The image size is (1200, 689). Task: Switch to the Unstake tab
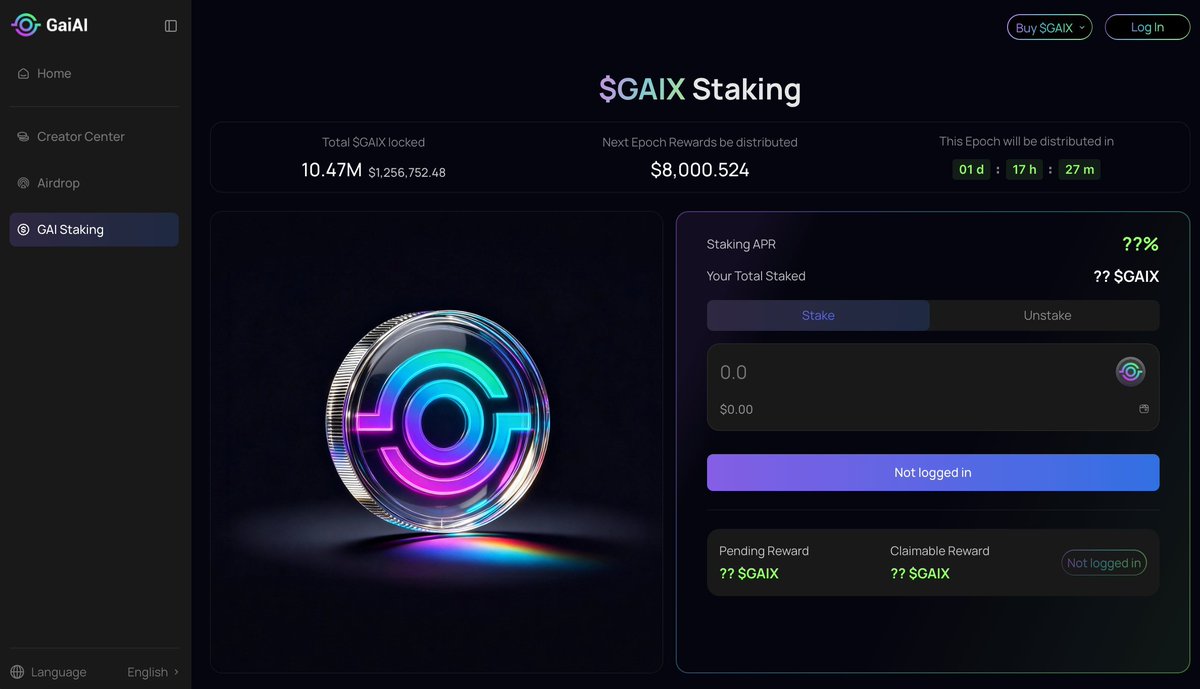(x=1046, y=316)
